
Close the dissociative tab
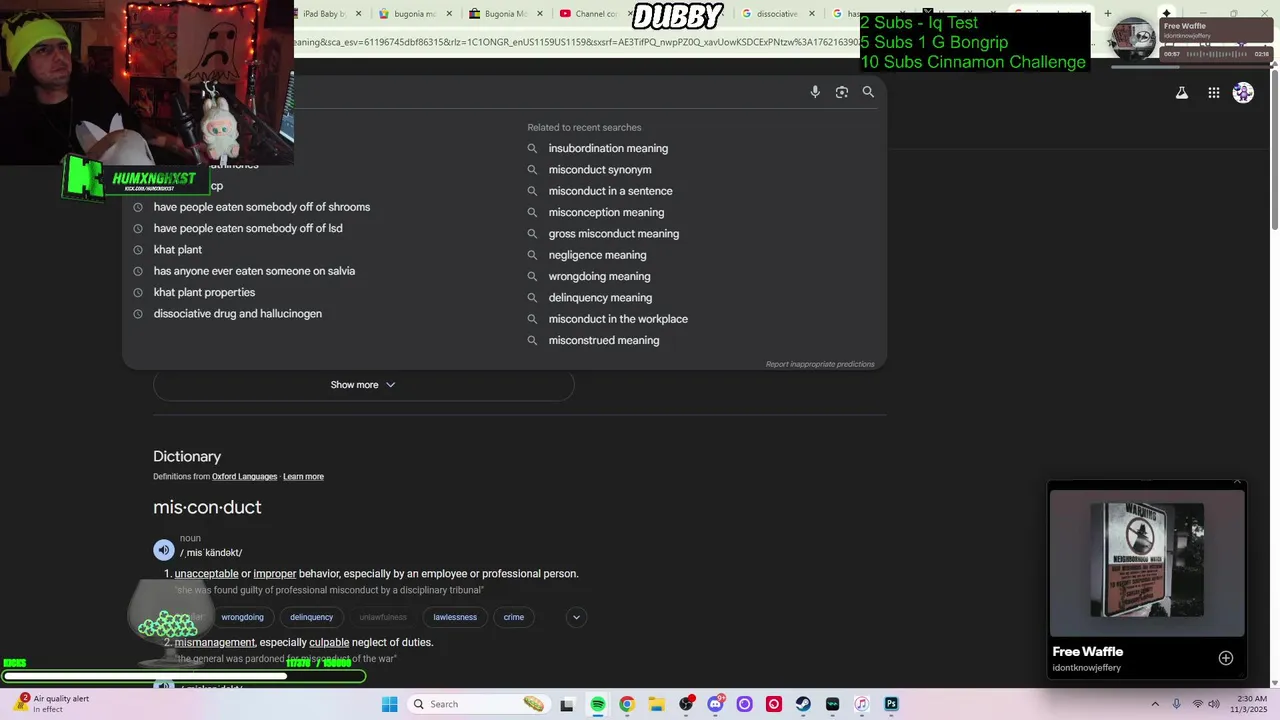coord(812,14)
